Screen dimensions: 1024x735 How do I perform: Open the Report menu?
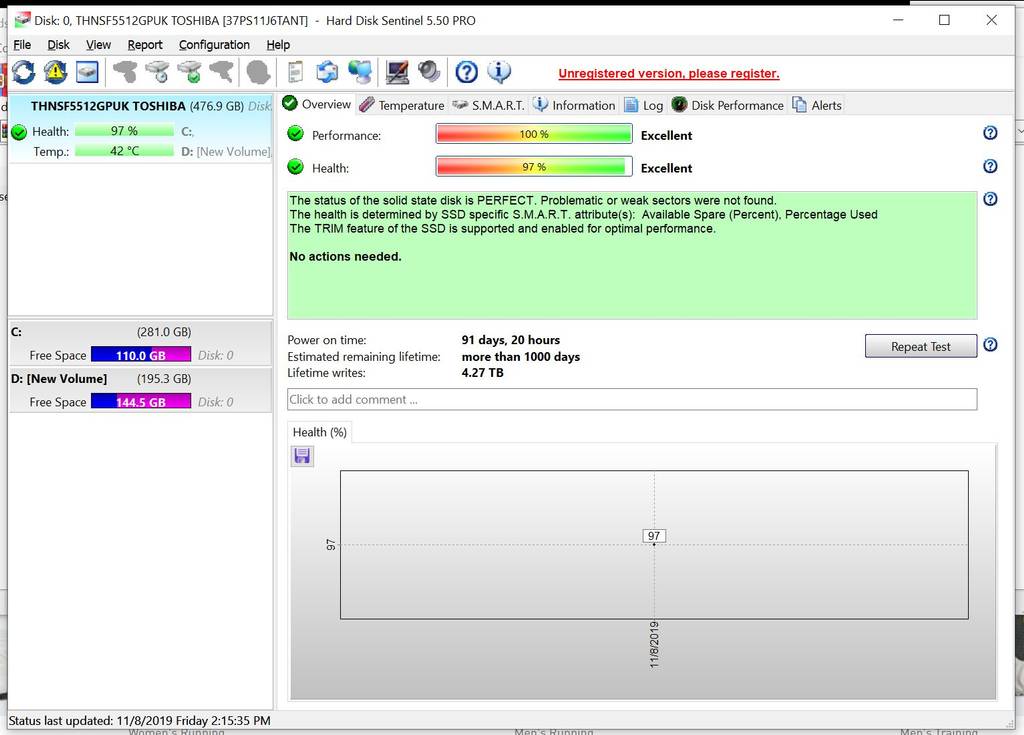click(x=145, y=45)
